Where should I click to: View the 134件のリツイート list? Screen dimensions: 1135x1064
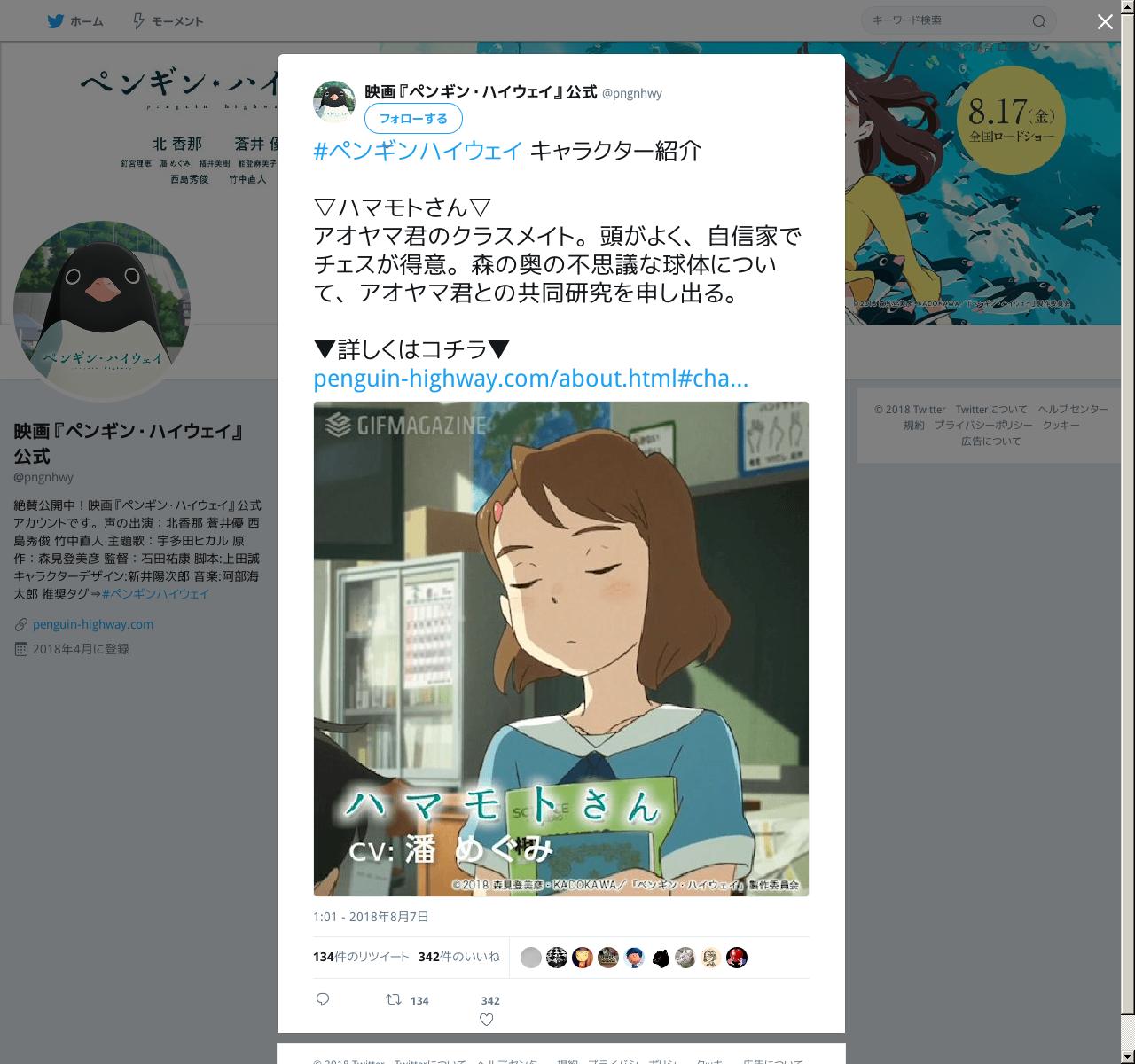(x=361, y=957)
